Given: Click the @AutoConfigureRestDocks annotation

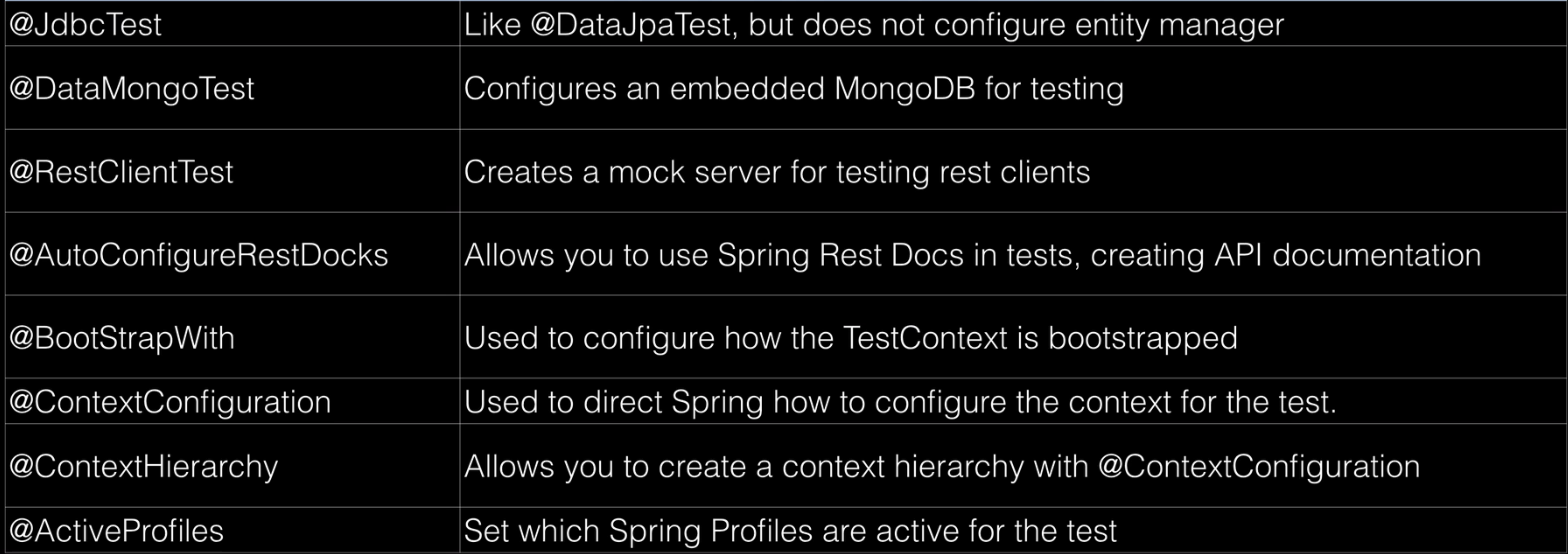Looking at the screenshot, I should pyautogui.click(x=198, y=255).
